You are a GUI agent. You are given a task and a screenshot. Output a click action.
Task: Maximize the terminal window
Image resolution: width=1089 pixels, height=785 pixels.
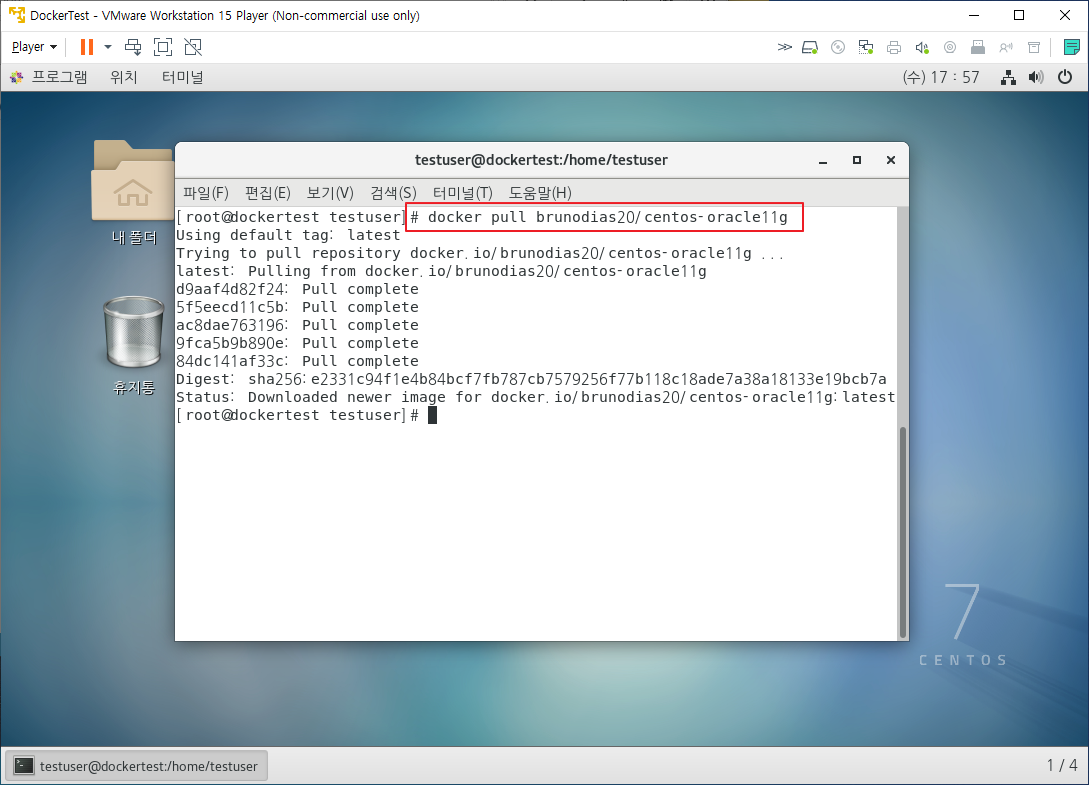click(x=857, y=160)
